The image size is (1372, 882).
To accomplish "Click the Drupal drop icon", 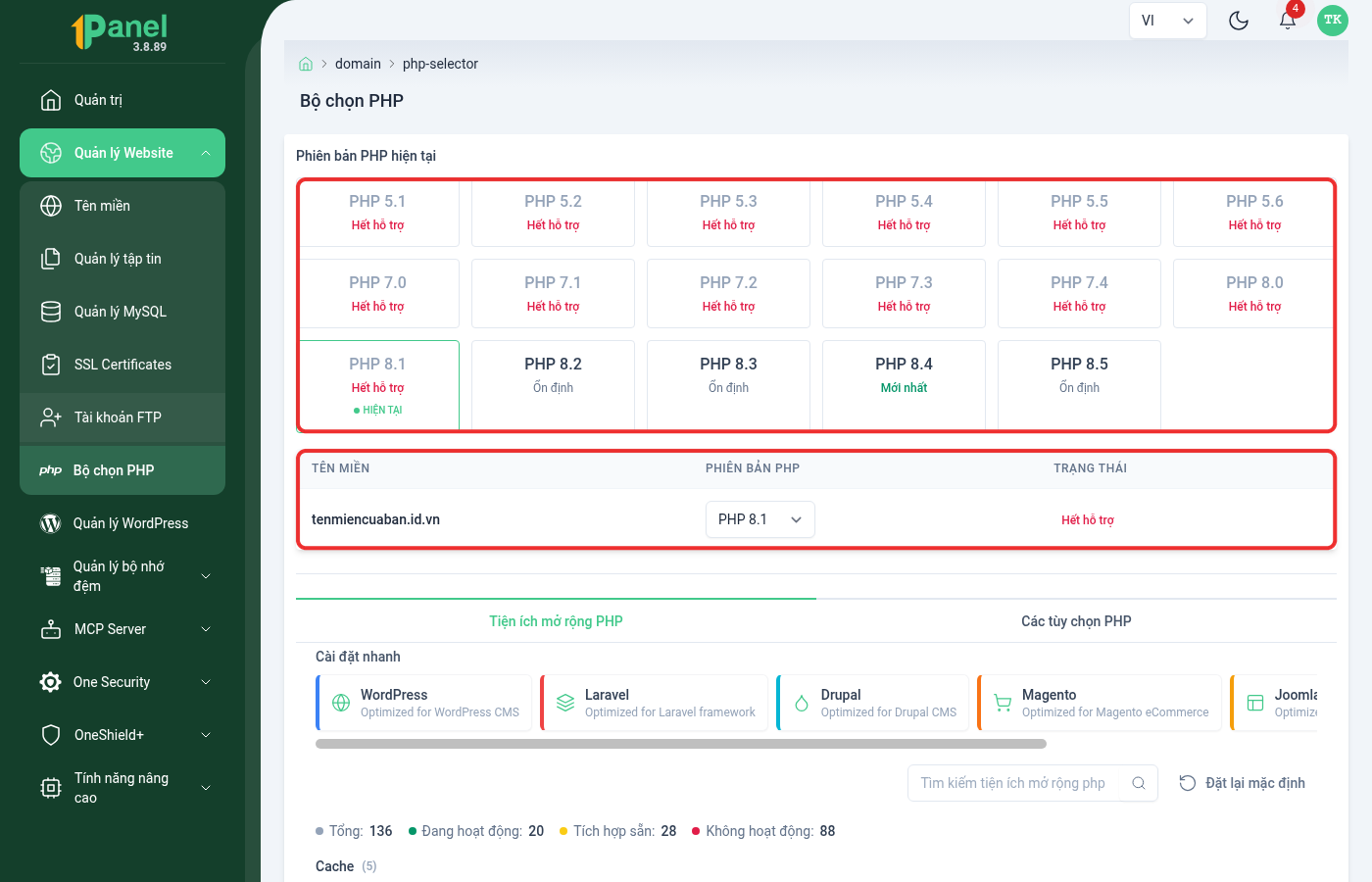I will [x=802, y=703].
